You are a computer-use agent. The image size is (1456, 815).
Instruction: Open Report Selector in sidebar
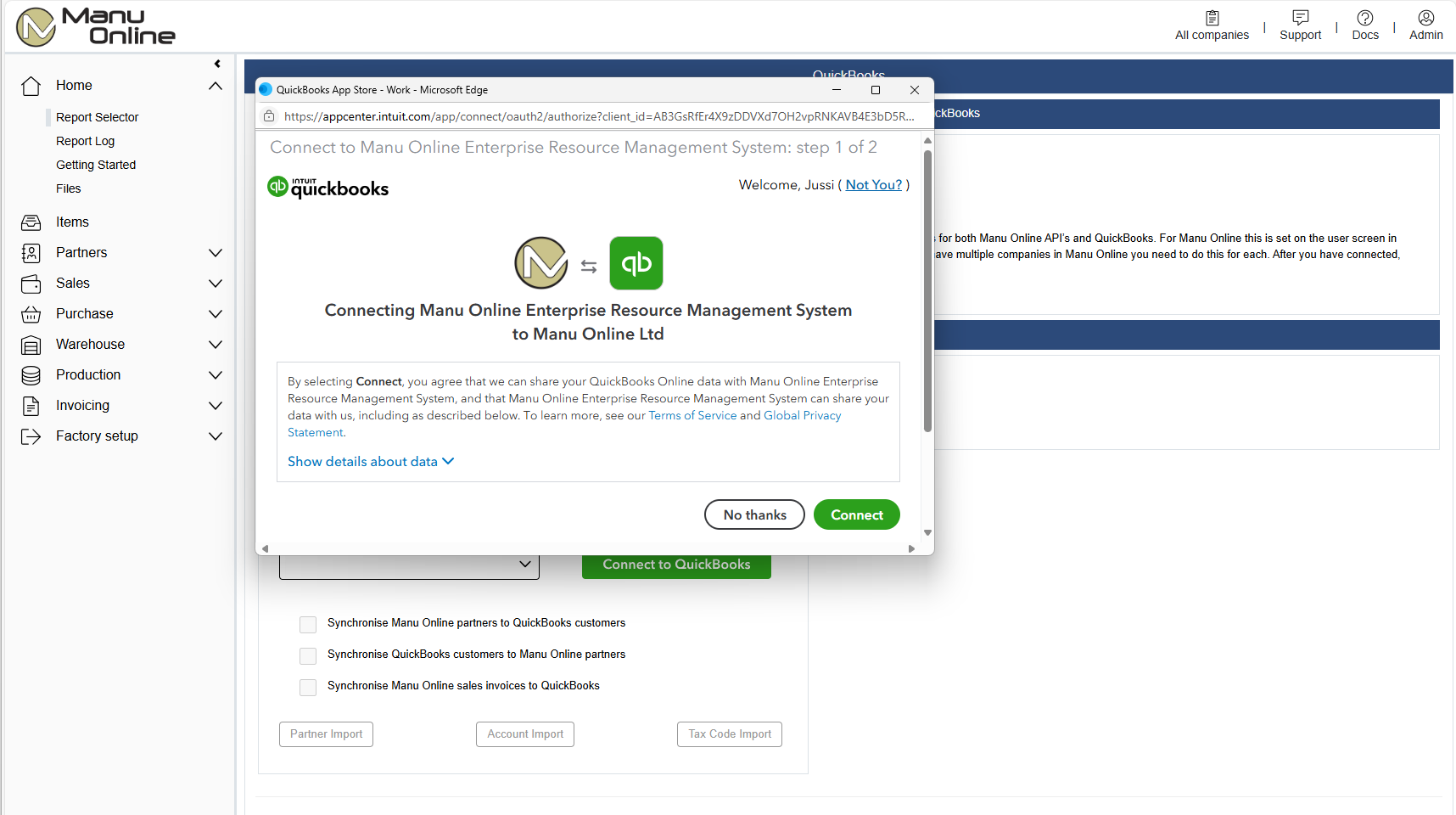pyautogui.click(x=97, y=117)
